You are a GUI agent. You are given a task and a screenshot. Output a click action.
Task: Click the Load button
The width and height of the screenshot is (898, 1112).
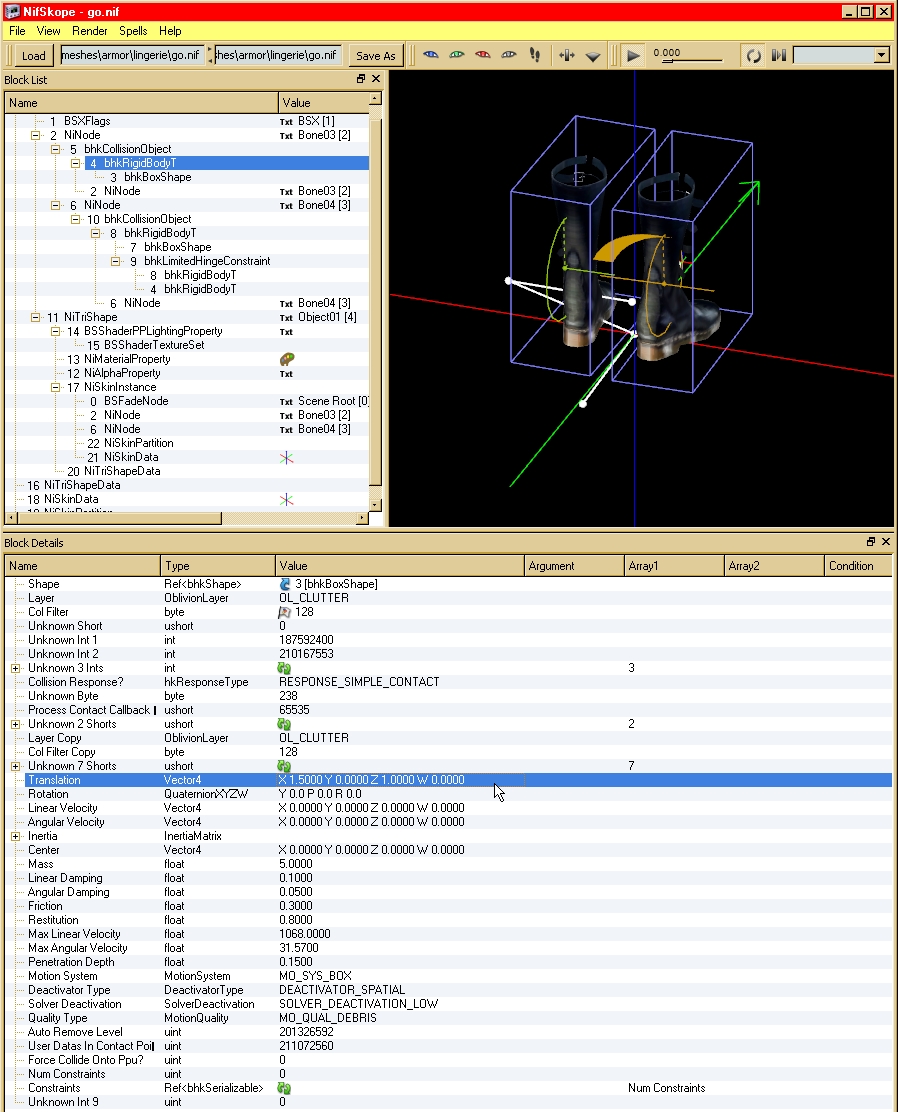point(33,55)
